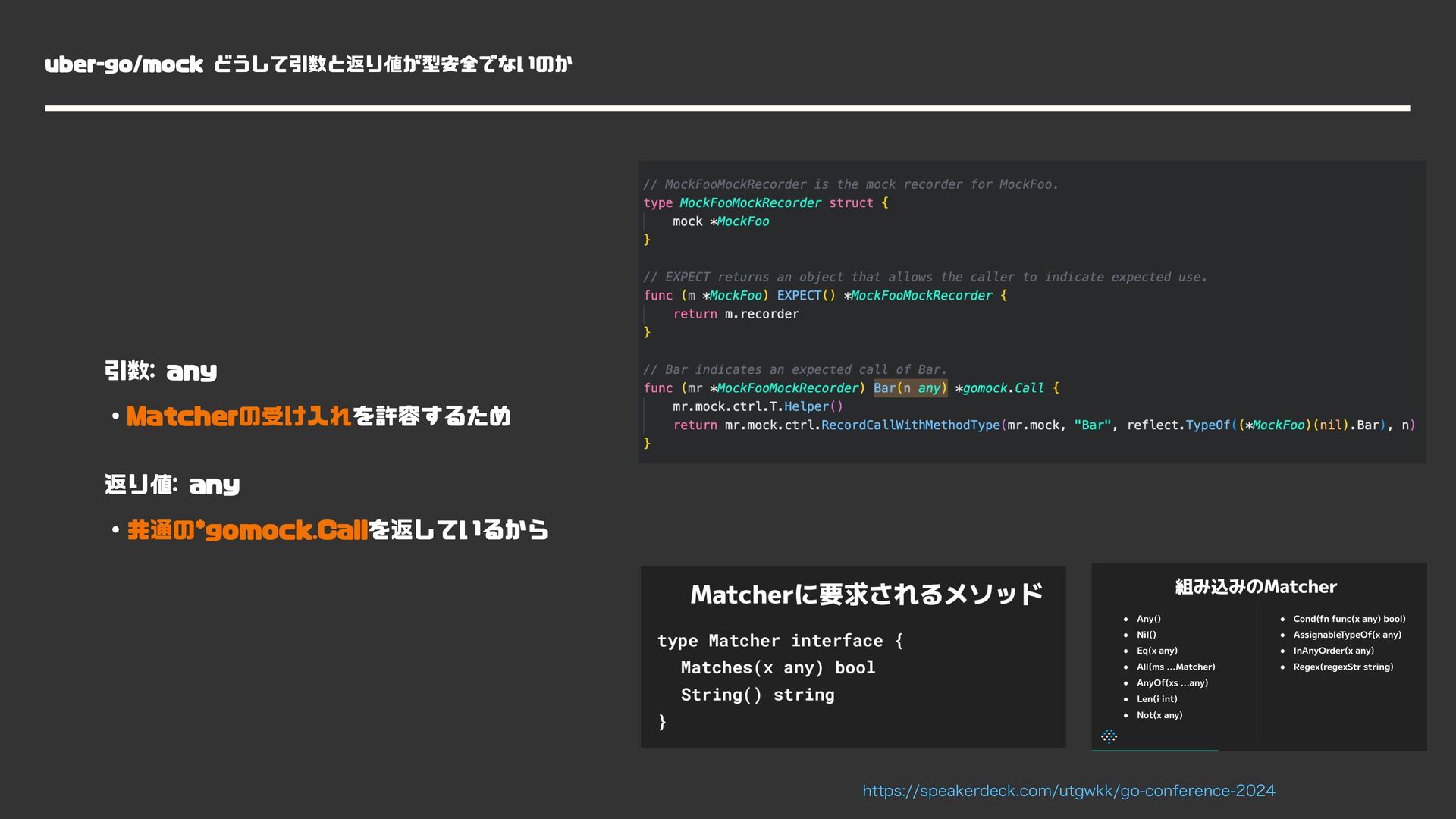The width and height of the screenshot is (1456, 819).
Task: Click the 'return m.recorder' code line
Action: [x=736, y=314]
